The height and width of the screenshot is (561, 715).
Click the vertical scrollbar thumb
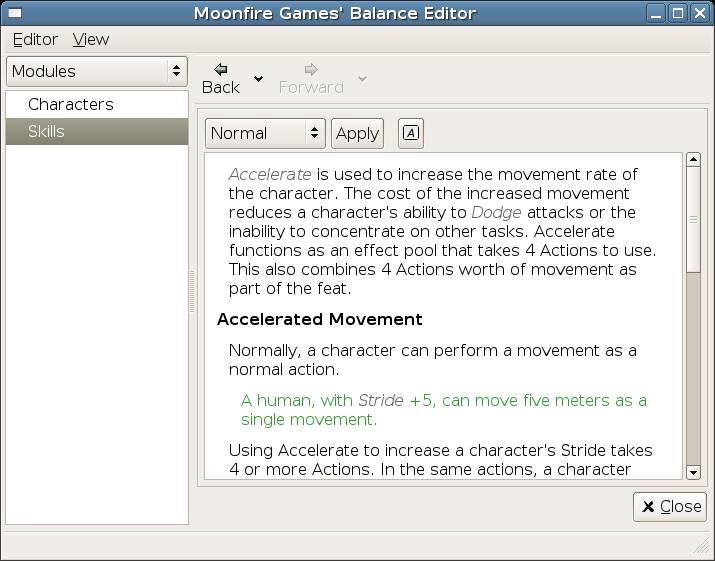tap(693, 220)
